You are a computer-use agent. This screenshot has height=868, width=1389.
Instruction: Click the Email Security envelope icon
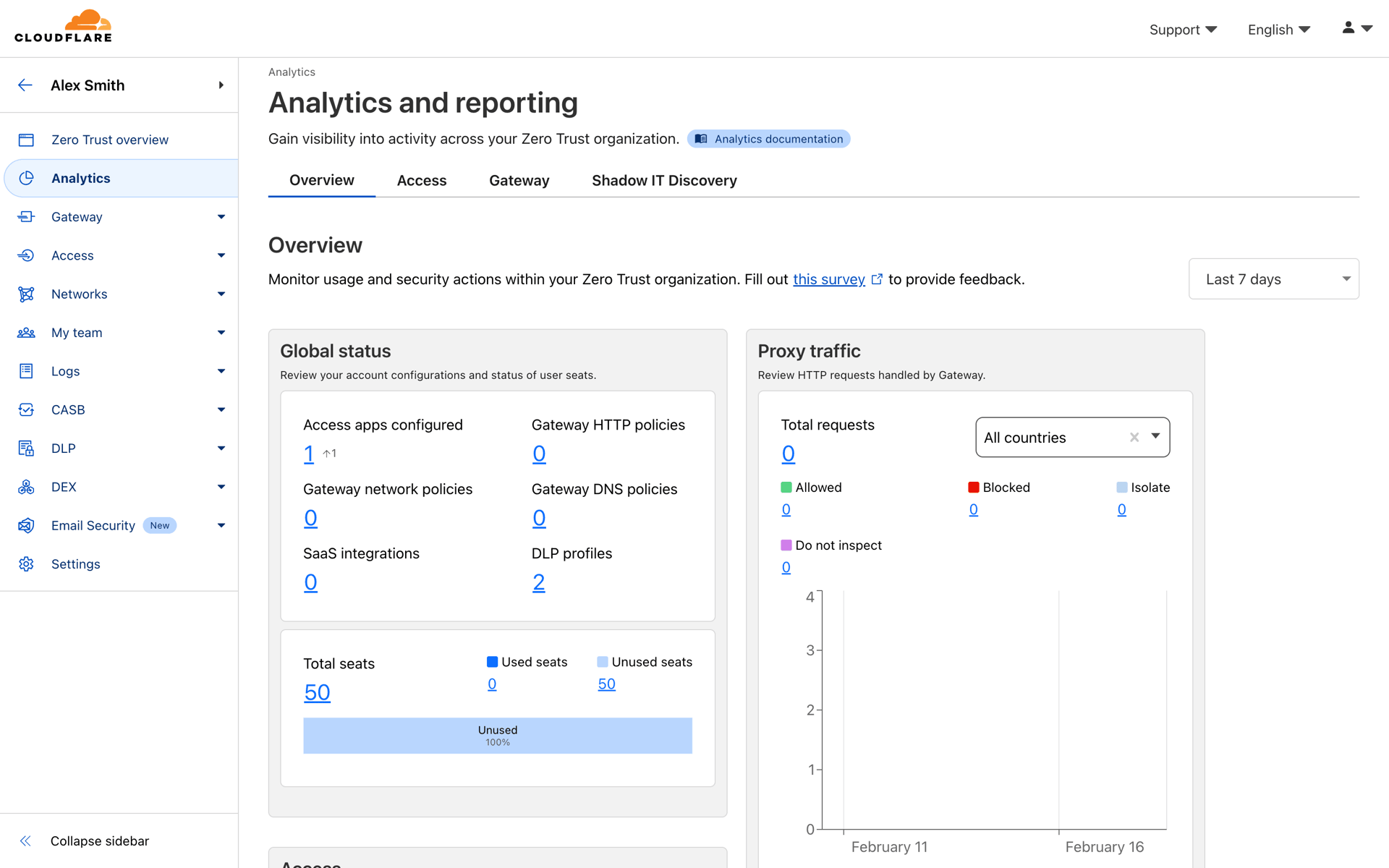26,525
